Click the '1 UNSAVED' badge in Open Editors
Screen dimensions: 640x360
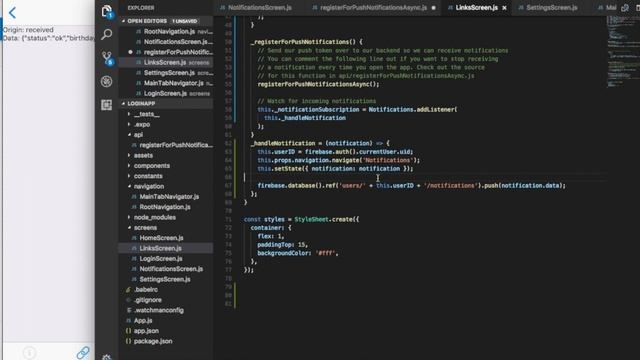point(184,21)
